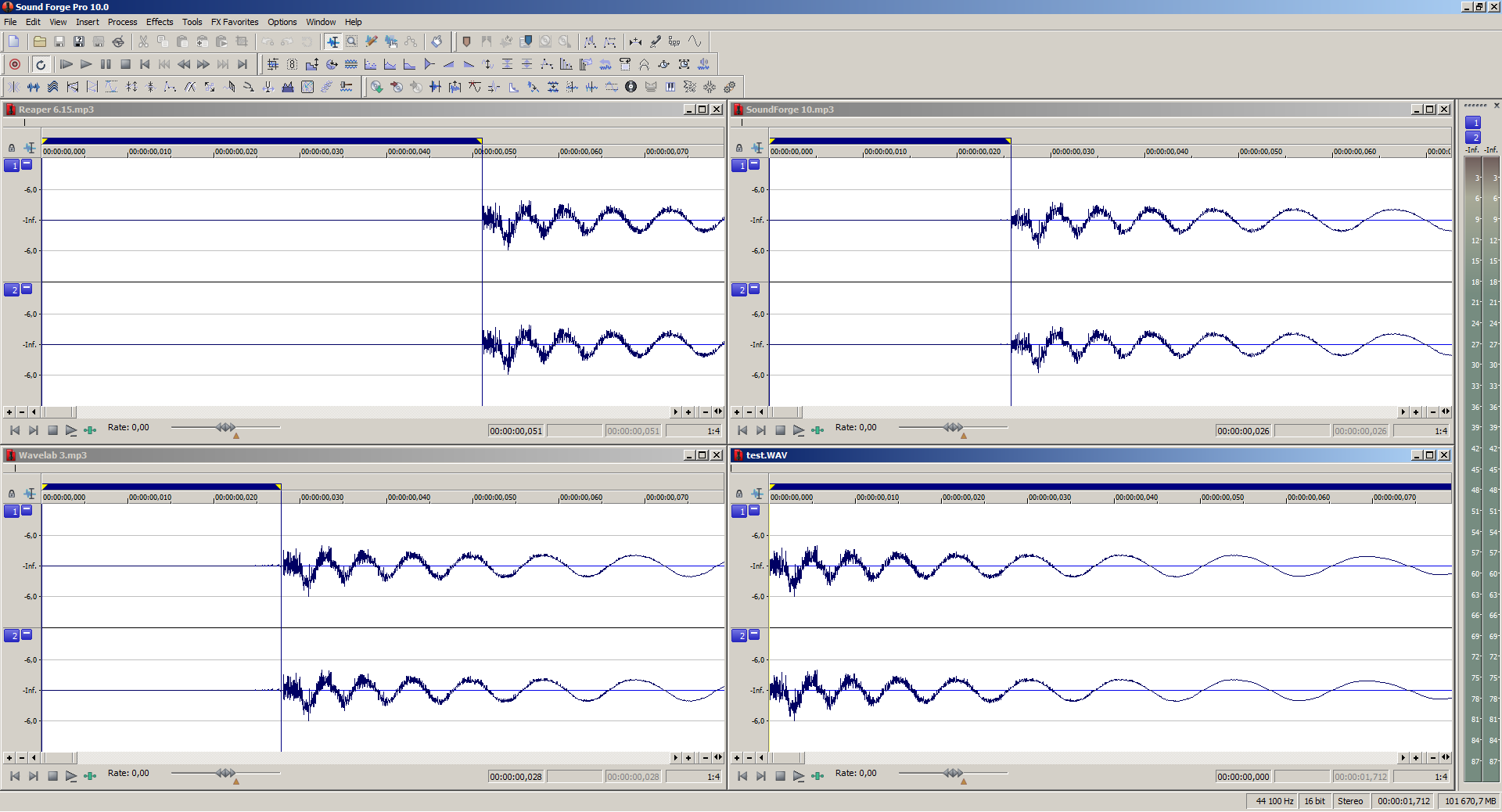Open the Process menu

click(122, 22)
